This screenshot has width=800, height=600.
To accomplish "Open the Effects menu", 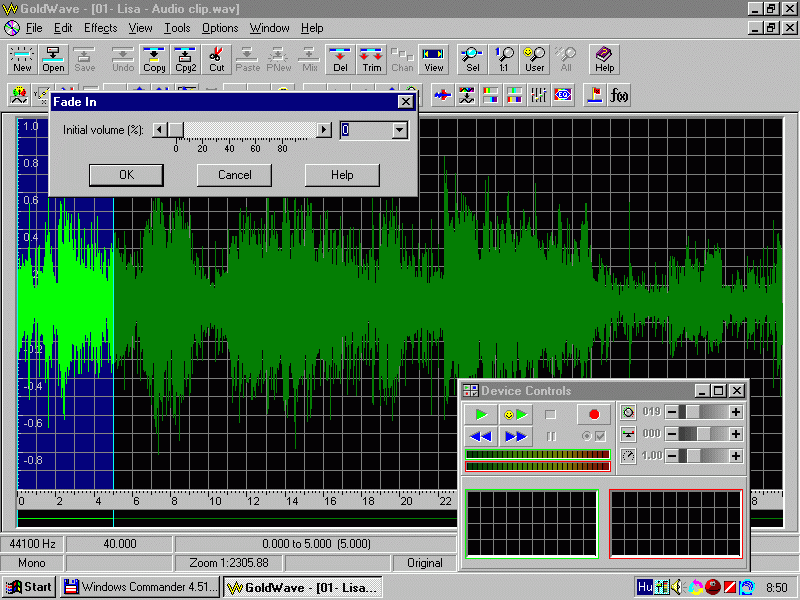I will click(101, 28).
